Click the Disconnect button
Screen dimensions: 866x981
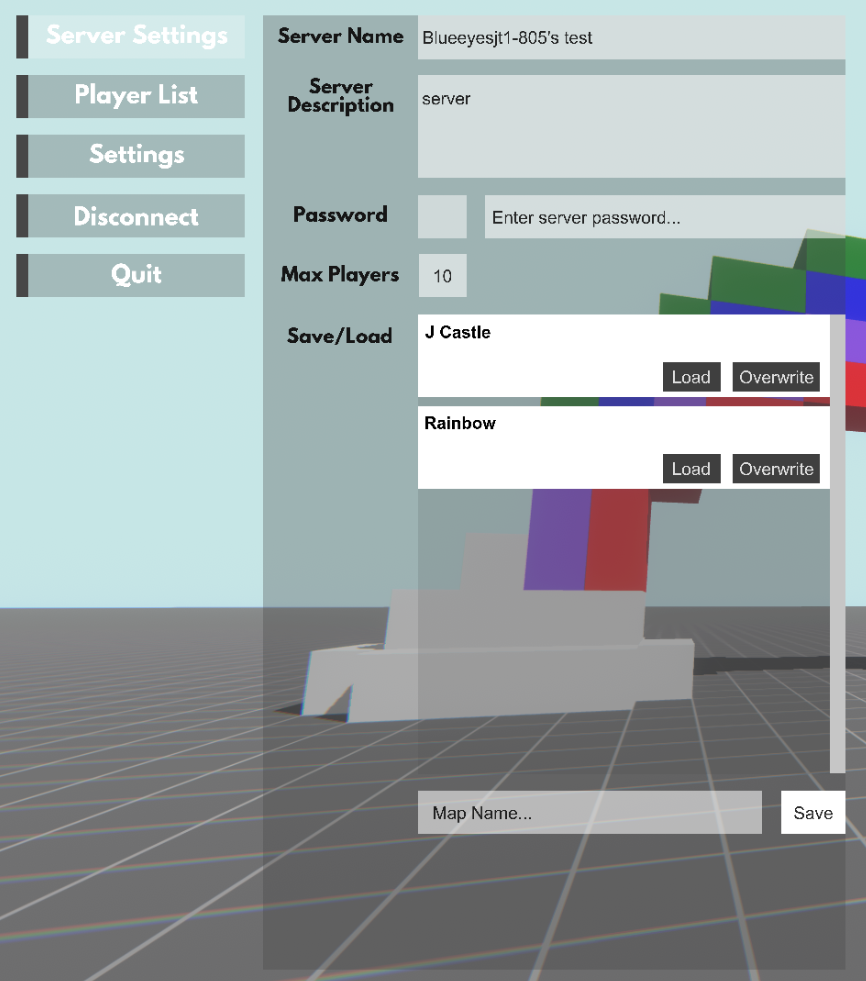130,215
